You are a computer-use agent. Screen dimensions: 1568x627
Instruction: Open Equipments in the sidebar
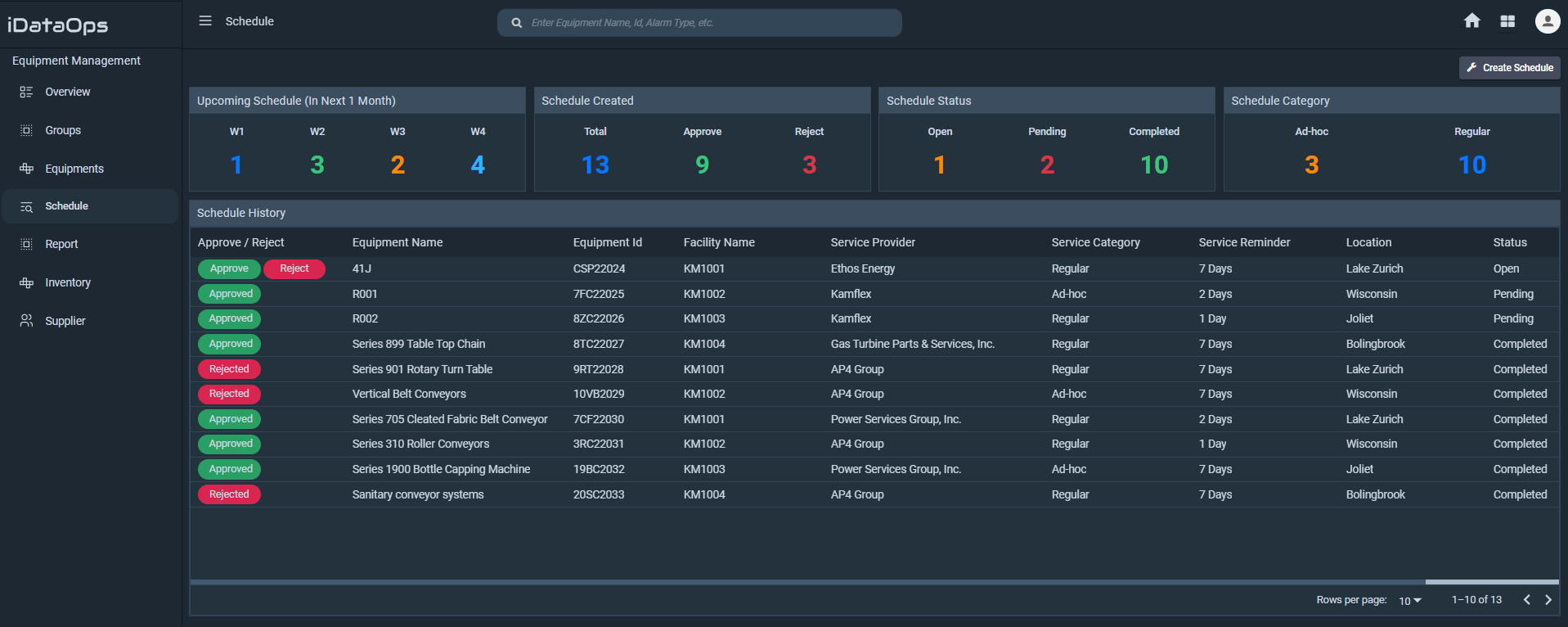74,169
